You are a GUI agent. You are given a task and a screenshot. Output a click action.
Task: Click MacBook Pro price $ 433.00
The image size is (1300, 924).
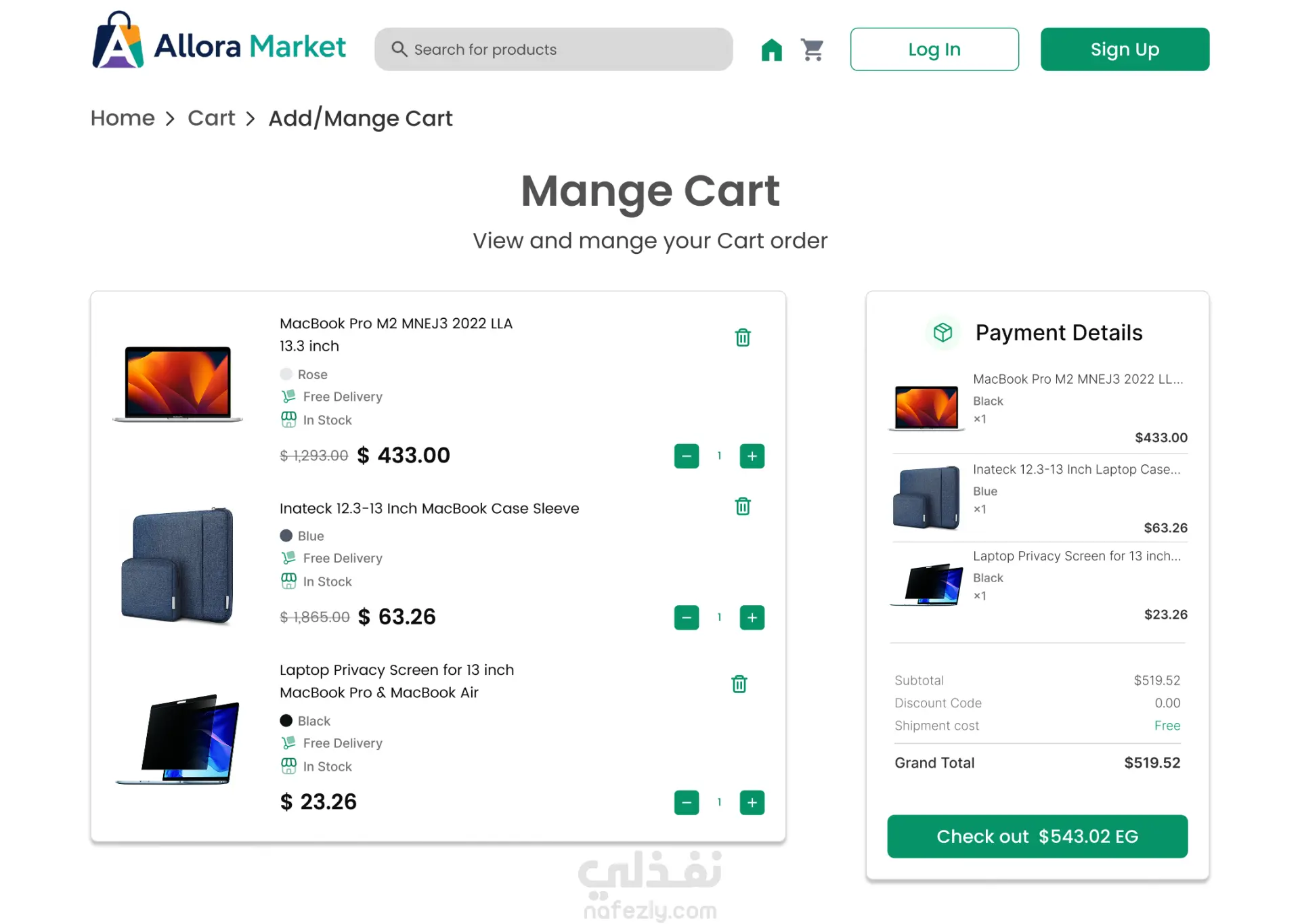(404, 456)
